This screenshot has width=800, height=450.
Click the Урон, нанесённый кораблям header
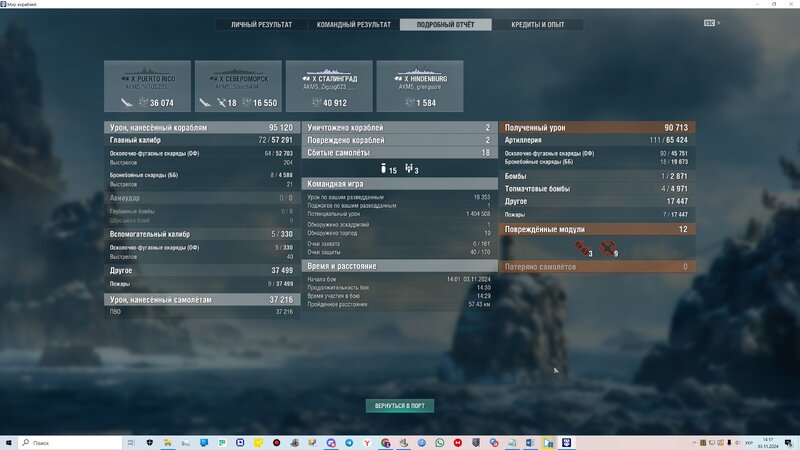coord(202,128)
